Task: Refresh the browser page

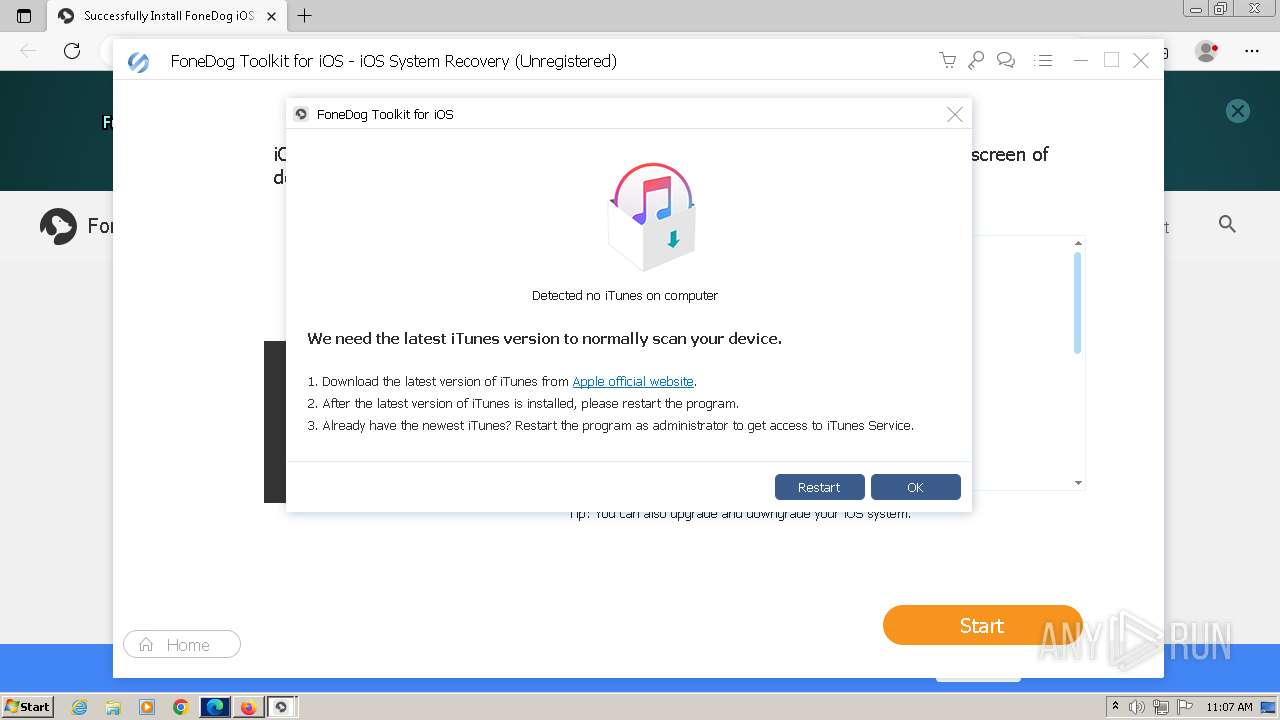Action: pyautogui.click(x=72, y=50)
